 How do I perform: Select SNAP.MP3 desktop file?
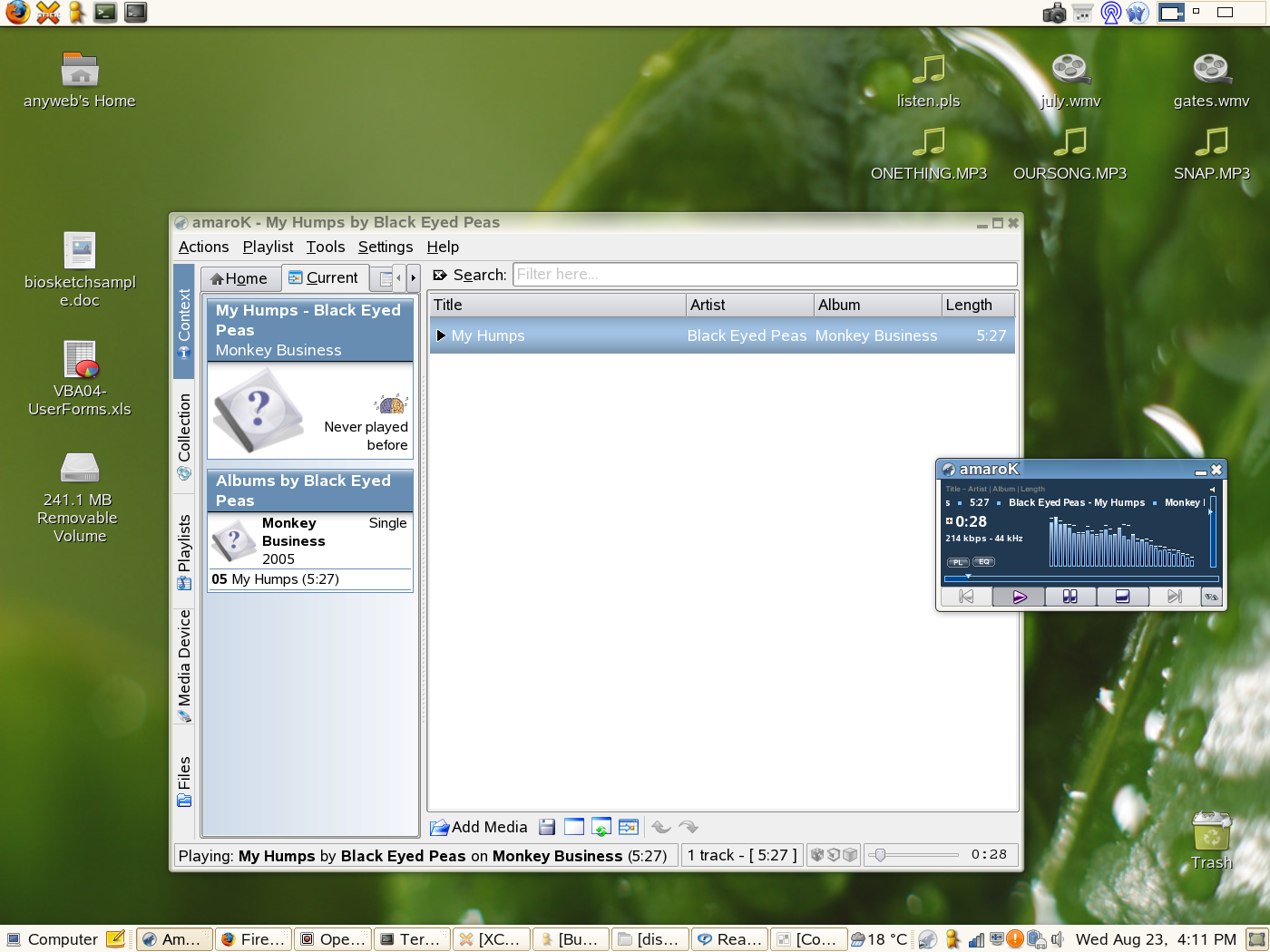pyautogui.click(x=1211, y=154)
